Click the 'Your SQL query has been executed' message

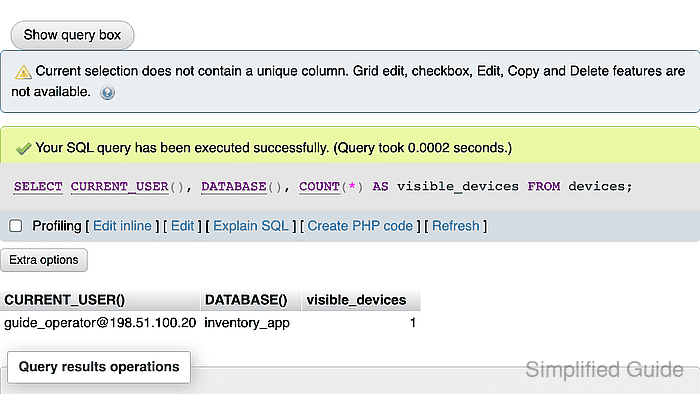(x=274, y=148)
